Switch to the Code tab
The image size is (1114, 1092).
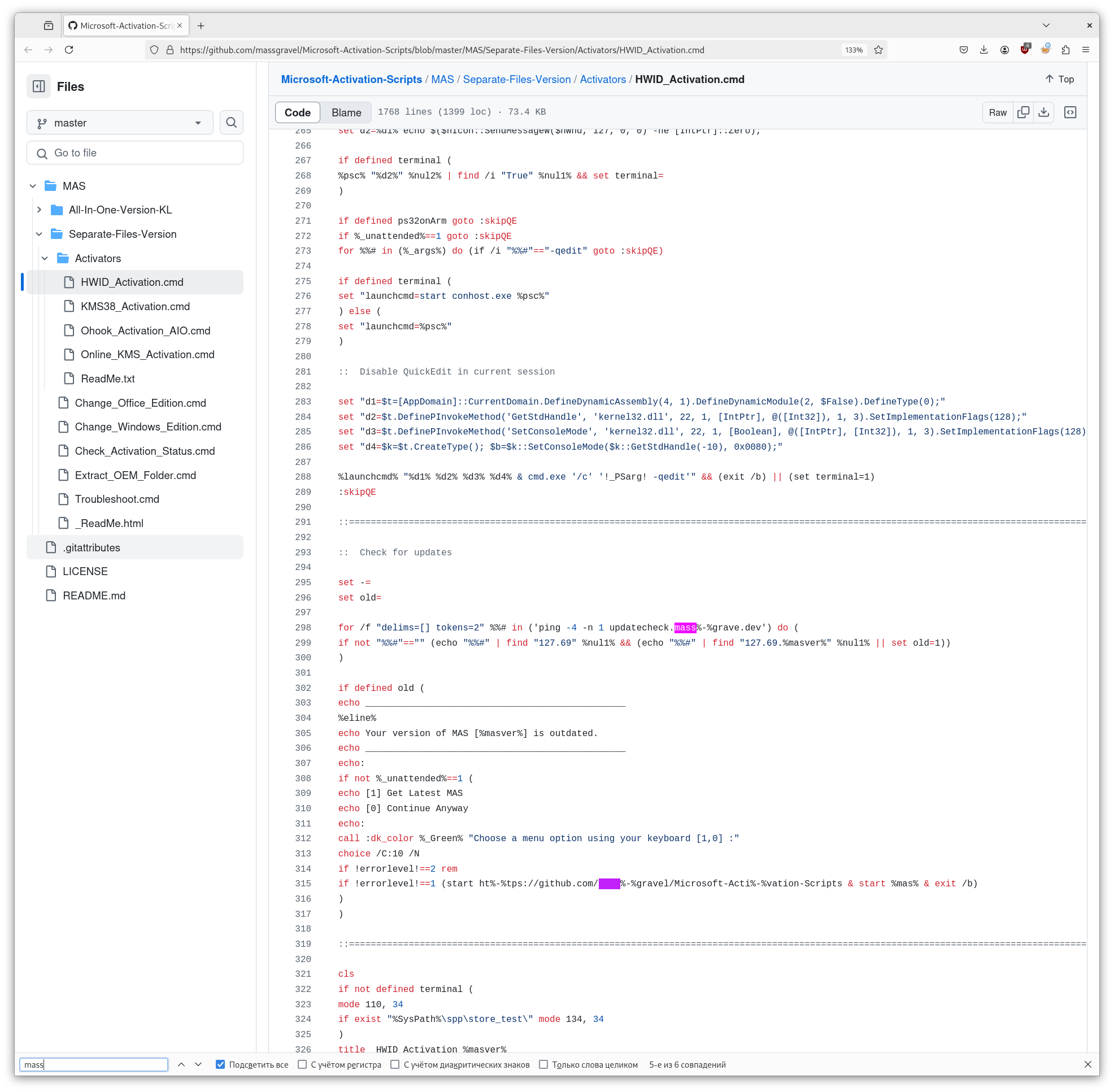click(298, 112)
